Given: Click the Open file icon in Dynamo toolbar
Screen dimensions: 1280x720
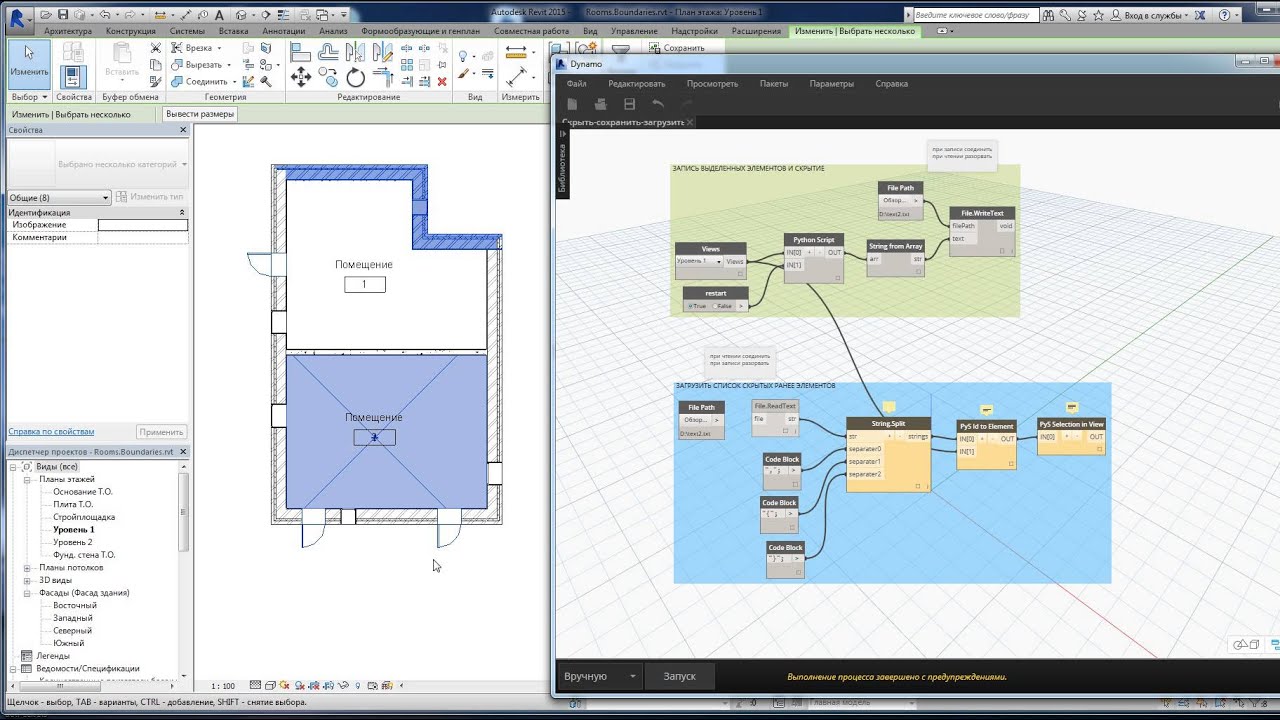Looking at the screenshot, I should (601, 104).
